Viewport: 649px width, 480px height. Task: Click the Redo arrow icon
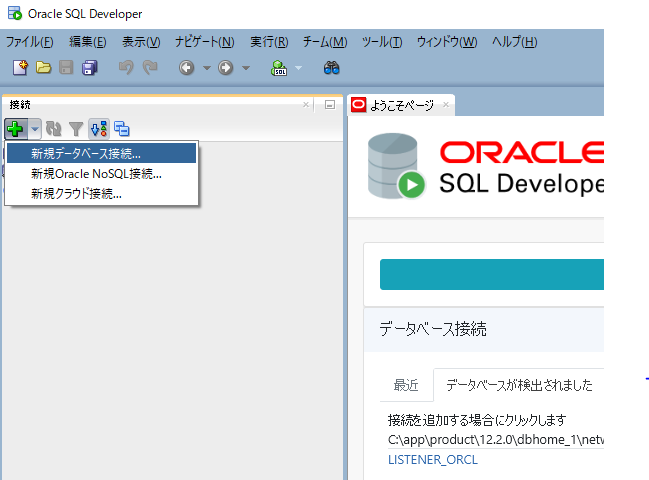point(150,67)
